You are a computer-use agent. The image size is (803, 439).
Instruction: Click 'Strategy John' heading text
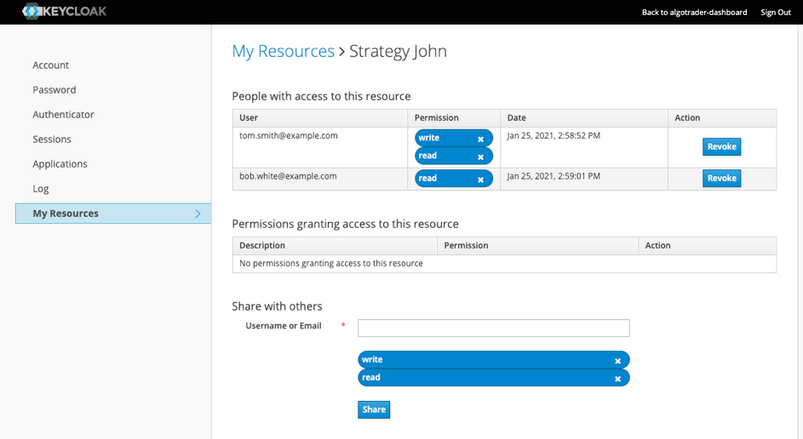click(398, 51)
